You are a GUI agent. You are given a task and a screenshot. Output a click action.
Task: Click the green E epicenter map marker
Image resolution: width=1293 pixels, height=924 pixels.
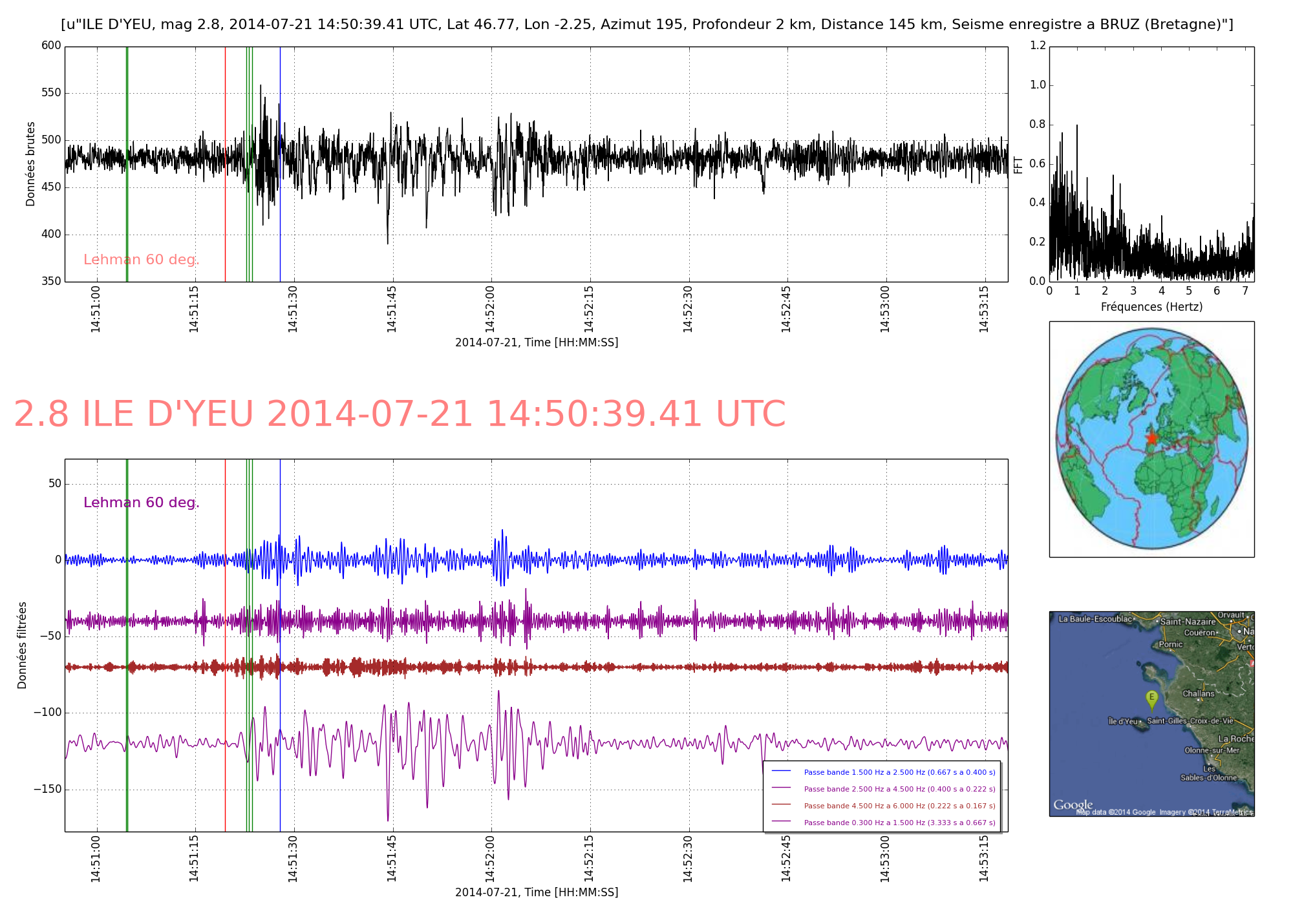tap(1151, 698)
